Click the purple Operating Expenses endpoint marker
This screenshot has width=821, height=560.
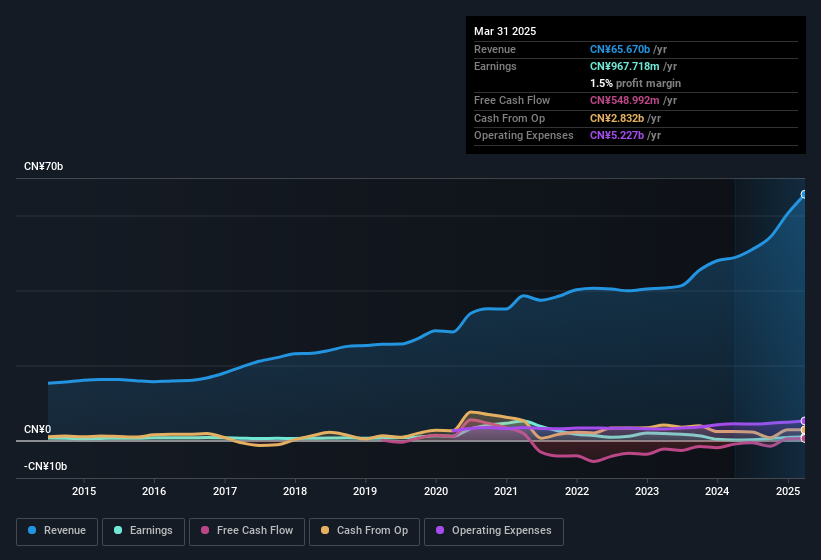tap(804, 421)
